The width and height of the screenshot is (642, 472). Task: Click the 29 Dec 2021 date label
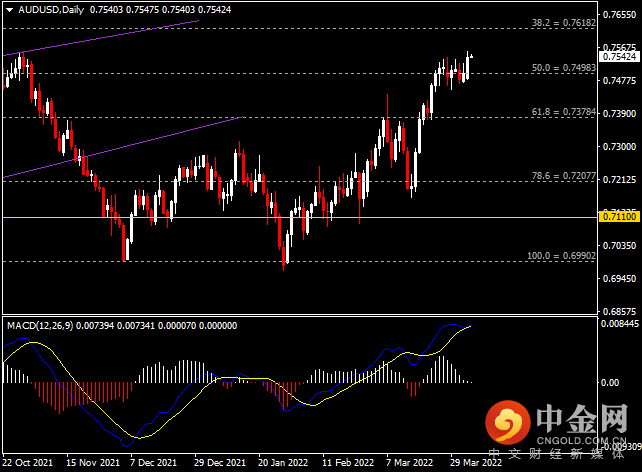220,463
